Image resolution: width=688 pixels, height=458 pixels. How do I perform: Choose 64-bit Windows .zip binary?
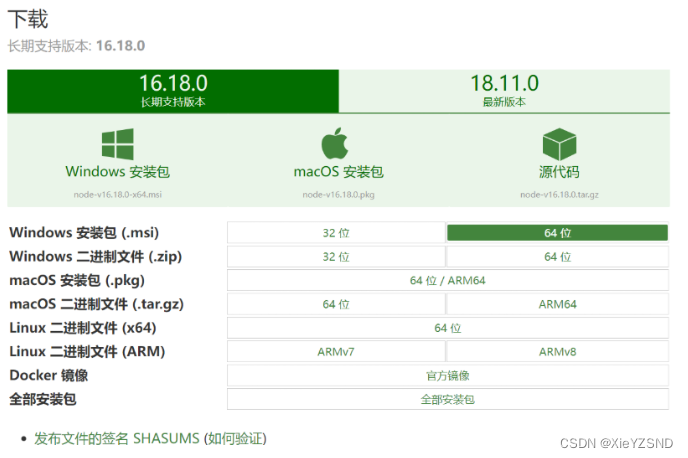[558, 257]
